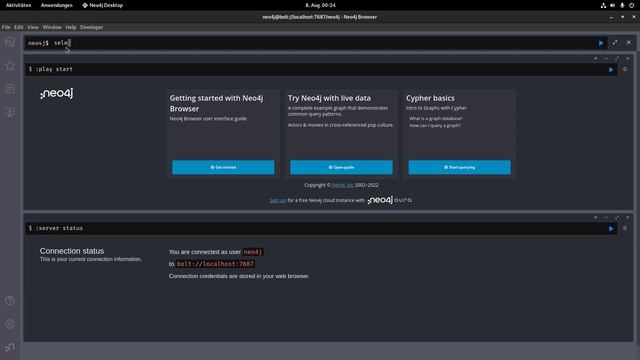Click the Connection status heading
Viewport: 640px width, 360px height.
72,251
